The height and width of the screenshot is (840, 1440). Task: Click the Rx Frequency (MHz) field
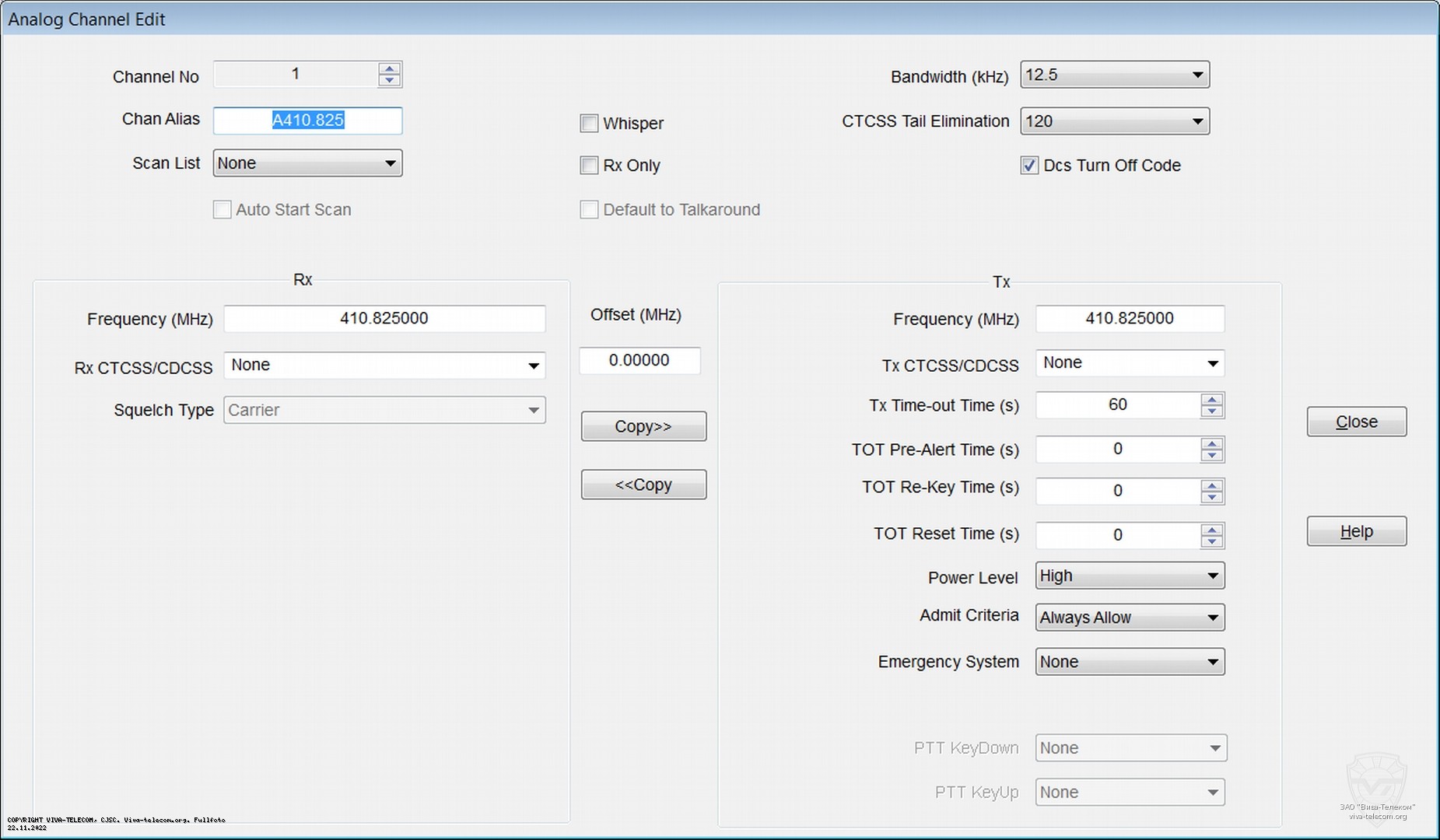[x=384, y=319]
